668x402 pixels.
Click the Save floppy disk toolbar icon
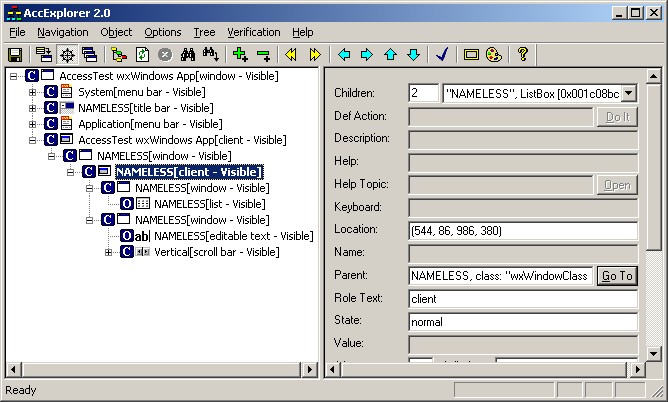(15, 54)
